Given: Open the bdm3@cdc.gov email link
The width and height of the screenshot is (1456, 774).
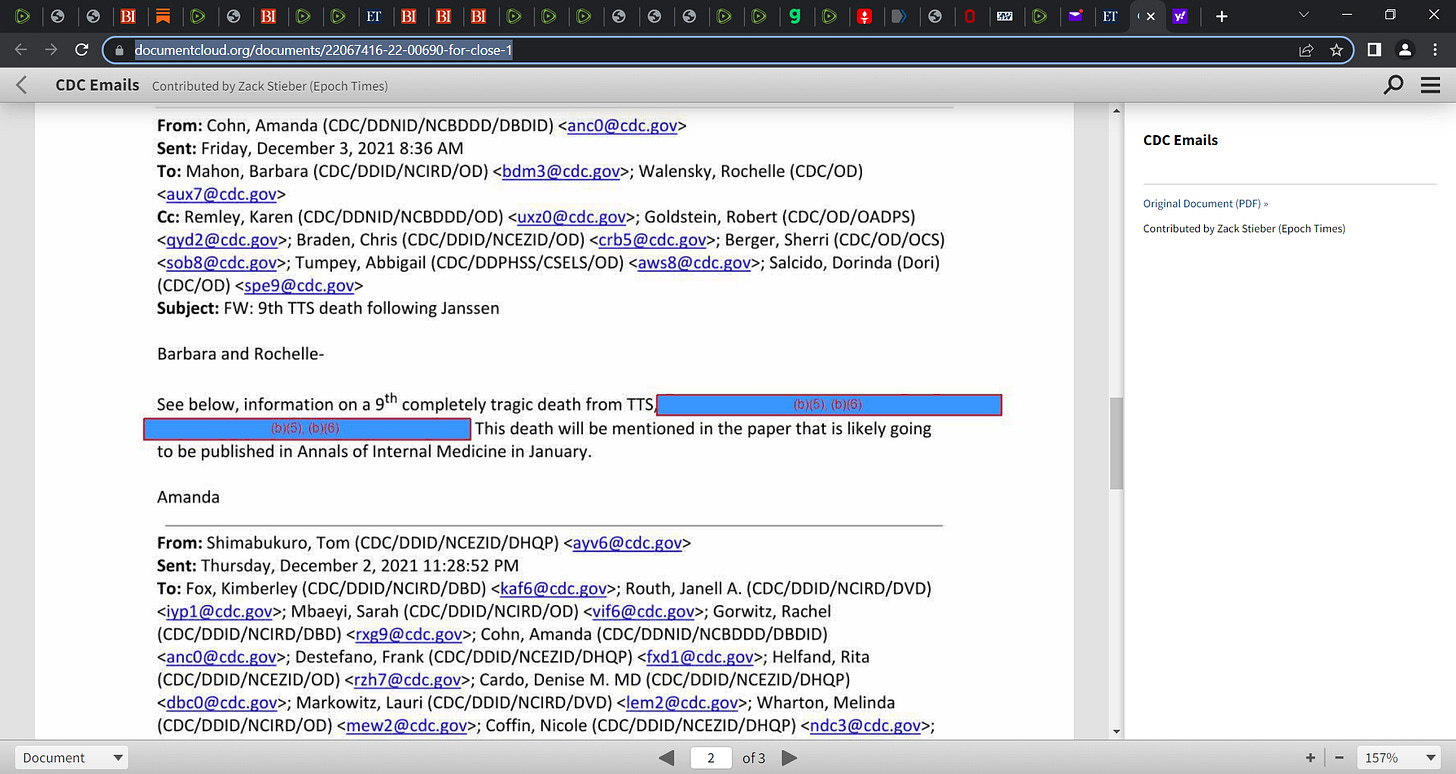Looking at the screenshot, I should point(561,171).
